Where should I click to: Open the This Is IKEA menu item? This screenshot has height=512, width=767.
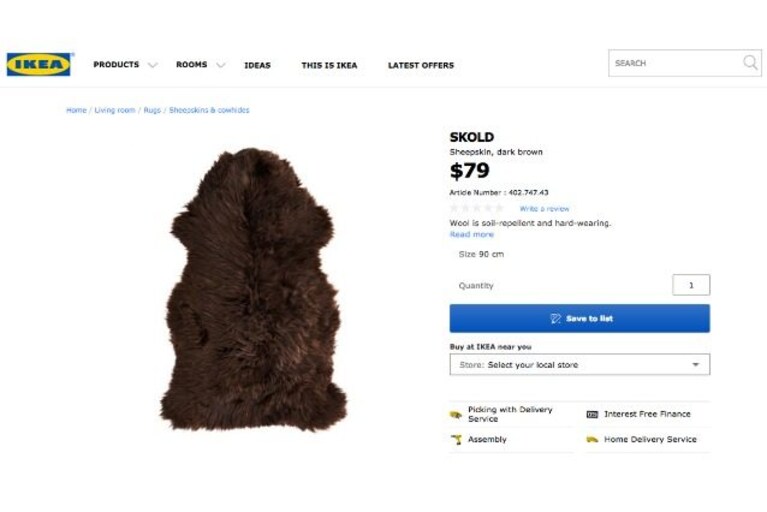[329, 65]
